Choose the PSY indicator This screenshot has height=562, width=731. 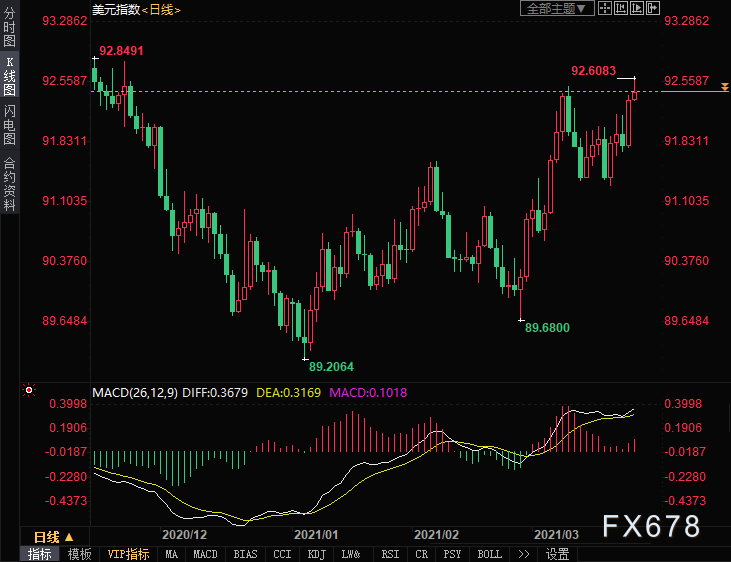point(452,554)
